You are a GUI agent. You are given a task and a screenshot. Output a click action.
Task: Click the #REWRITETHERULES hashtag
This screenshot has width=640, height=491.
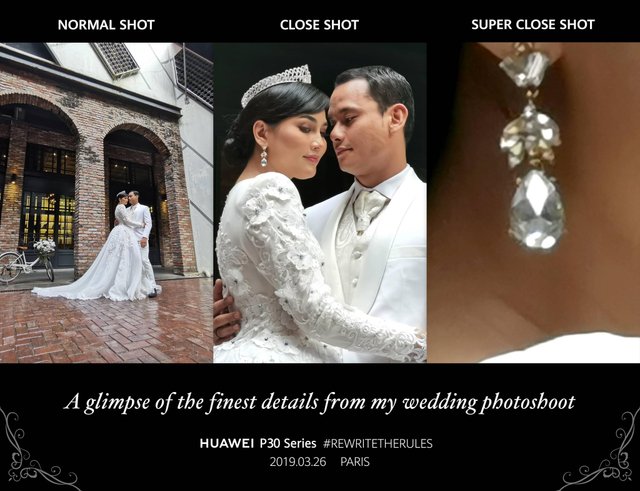point(378,443)
